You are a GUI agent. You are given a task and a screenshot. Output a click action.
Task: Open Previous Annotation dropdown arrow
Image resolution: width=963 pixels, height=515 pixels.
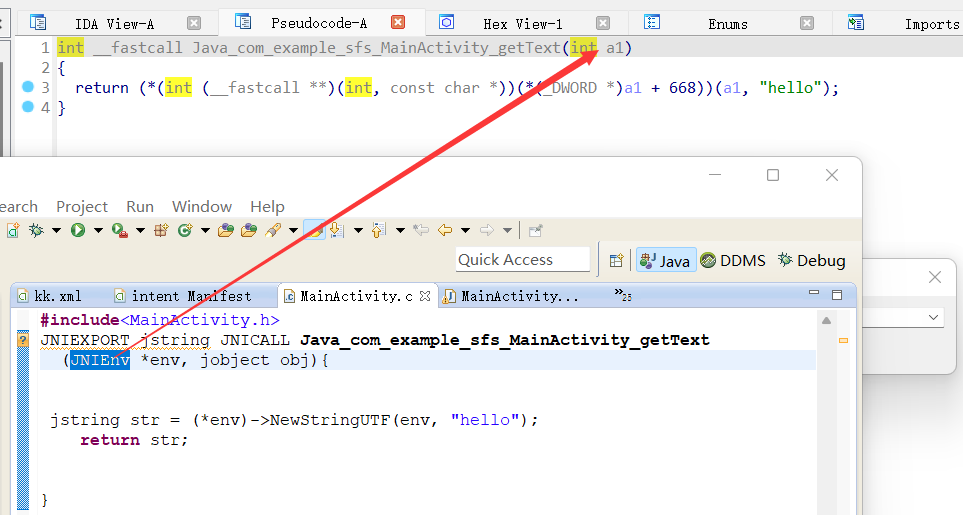(400, 231)
